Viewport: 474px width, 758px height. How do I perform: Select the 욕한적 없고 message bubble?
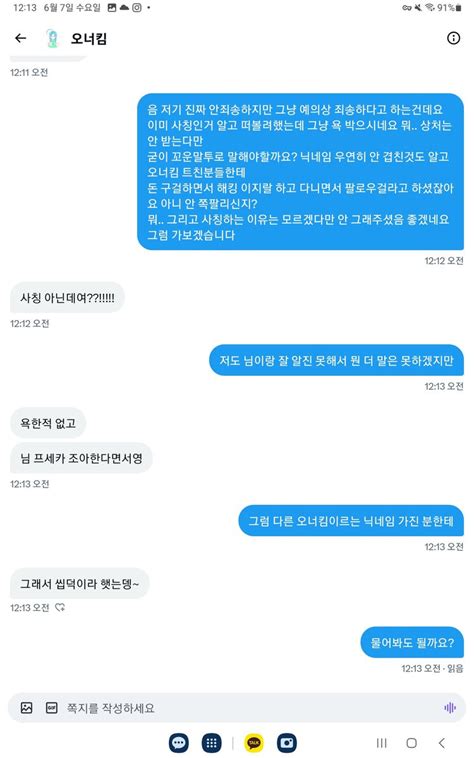(48, 423)
